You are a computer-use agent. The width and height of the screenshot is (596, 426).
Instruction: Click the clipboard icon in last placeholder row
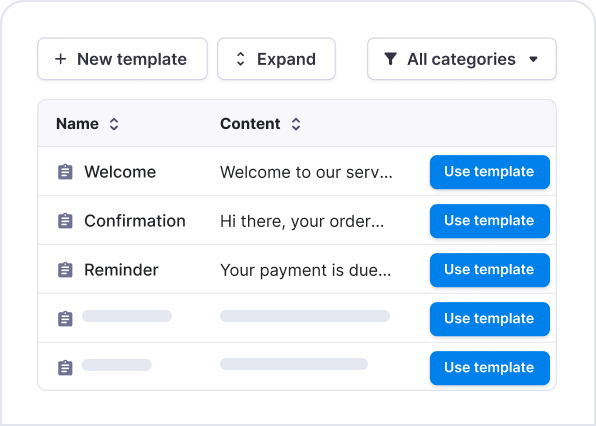click(x=65, y=368)
